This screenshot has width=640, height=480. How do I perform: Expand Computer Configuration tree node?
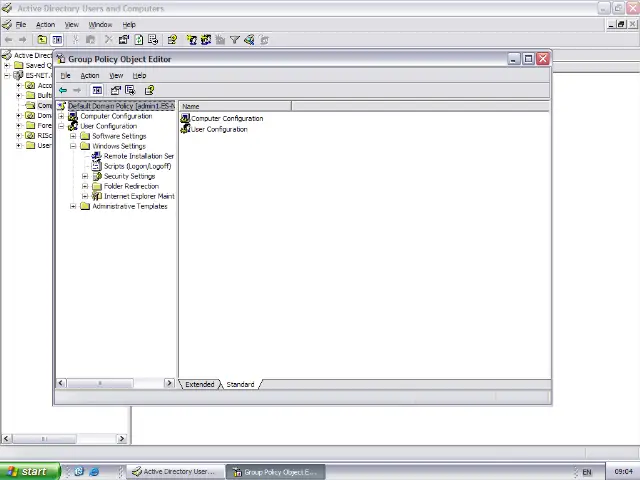pyautogui.click(x=61, y=116)
